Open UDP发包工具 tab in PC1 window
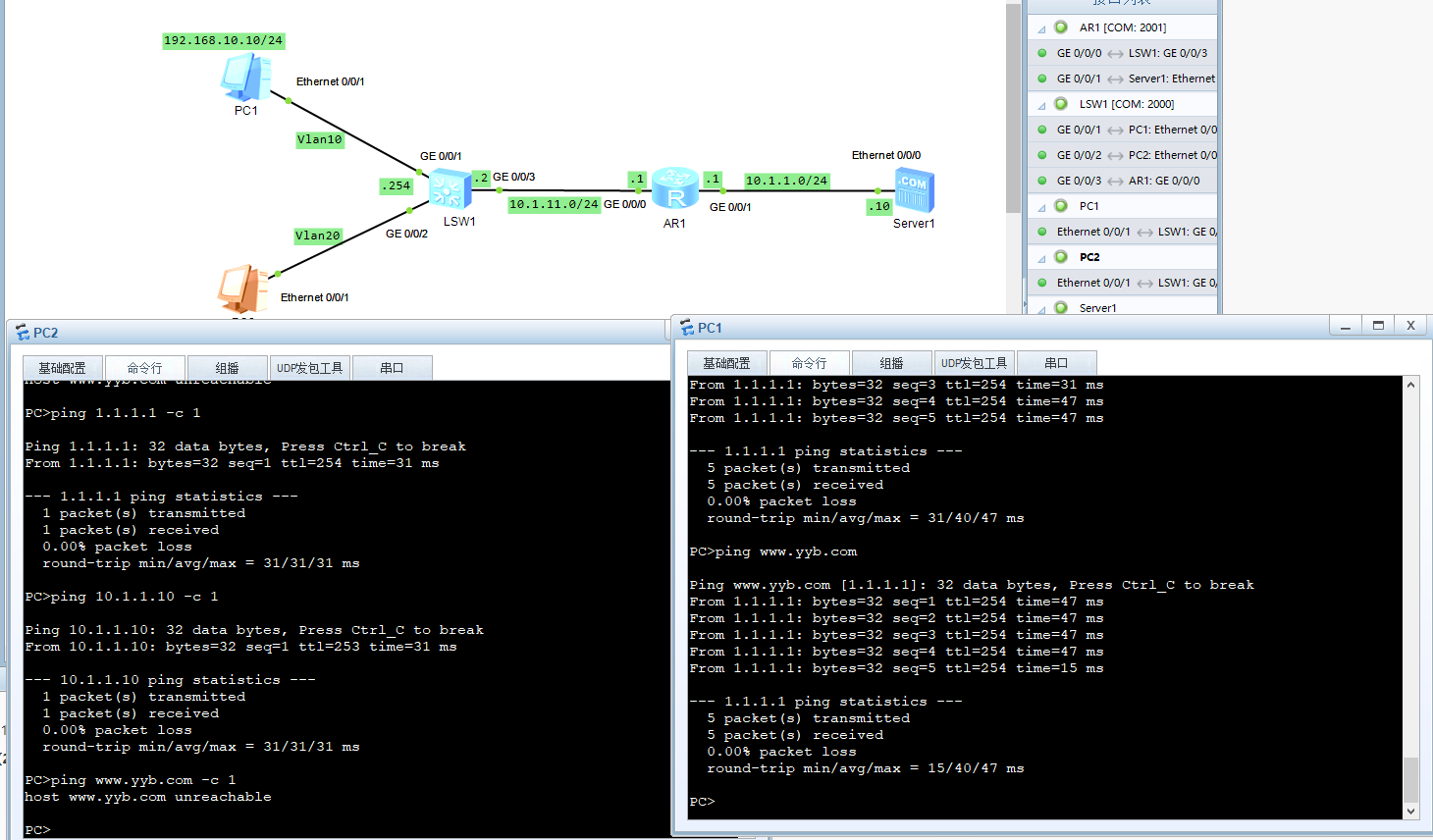This screenshot has height=840, width=1433. pyautogui.click(x=974, y=363)
